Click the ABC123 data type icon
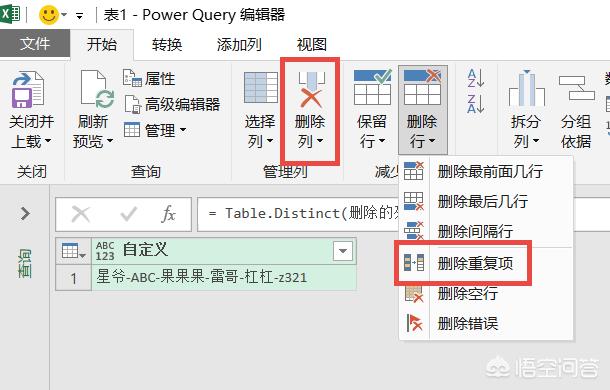 click(x=105, y=251)
